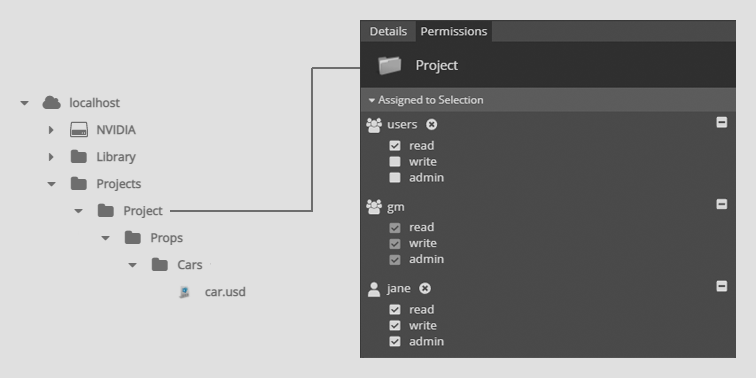Click the jane user icon
The image size is (756, 378).
point(374,289)
